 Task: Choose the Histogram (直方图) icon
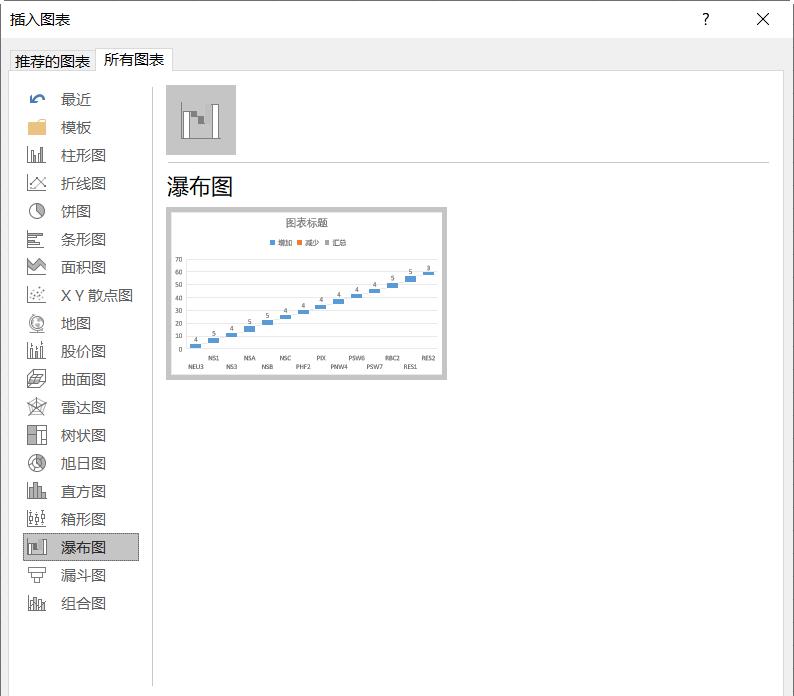pos(36,491)
